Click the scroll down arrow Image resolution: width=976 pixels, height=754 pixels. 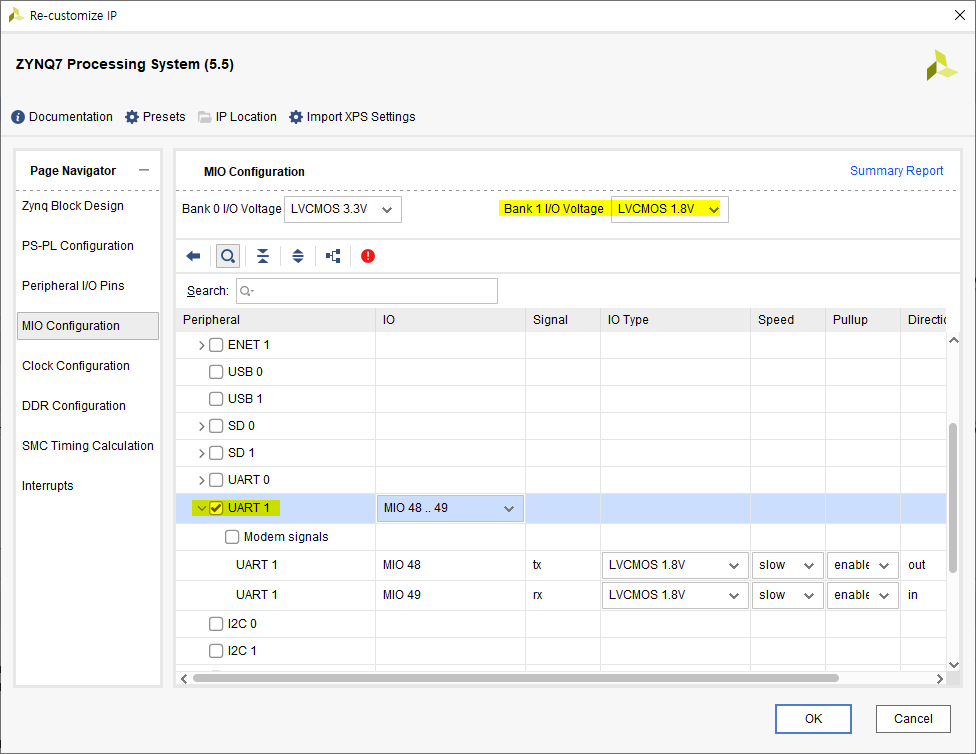click(953, 665)
